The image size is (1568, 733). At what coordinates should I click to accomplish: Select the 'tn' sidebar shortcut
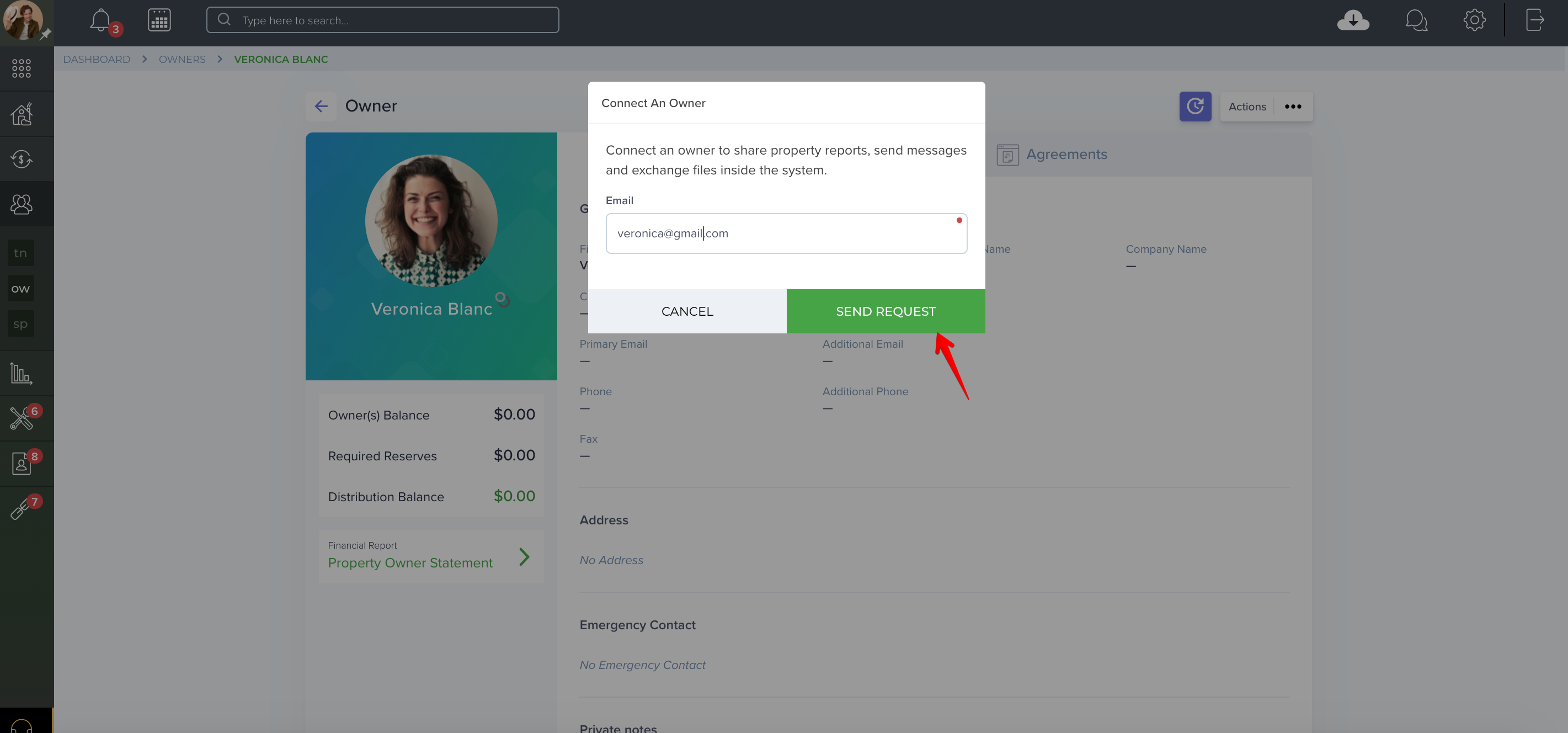[21, 253]
